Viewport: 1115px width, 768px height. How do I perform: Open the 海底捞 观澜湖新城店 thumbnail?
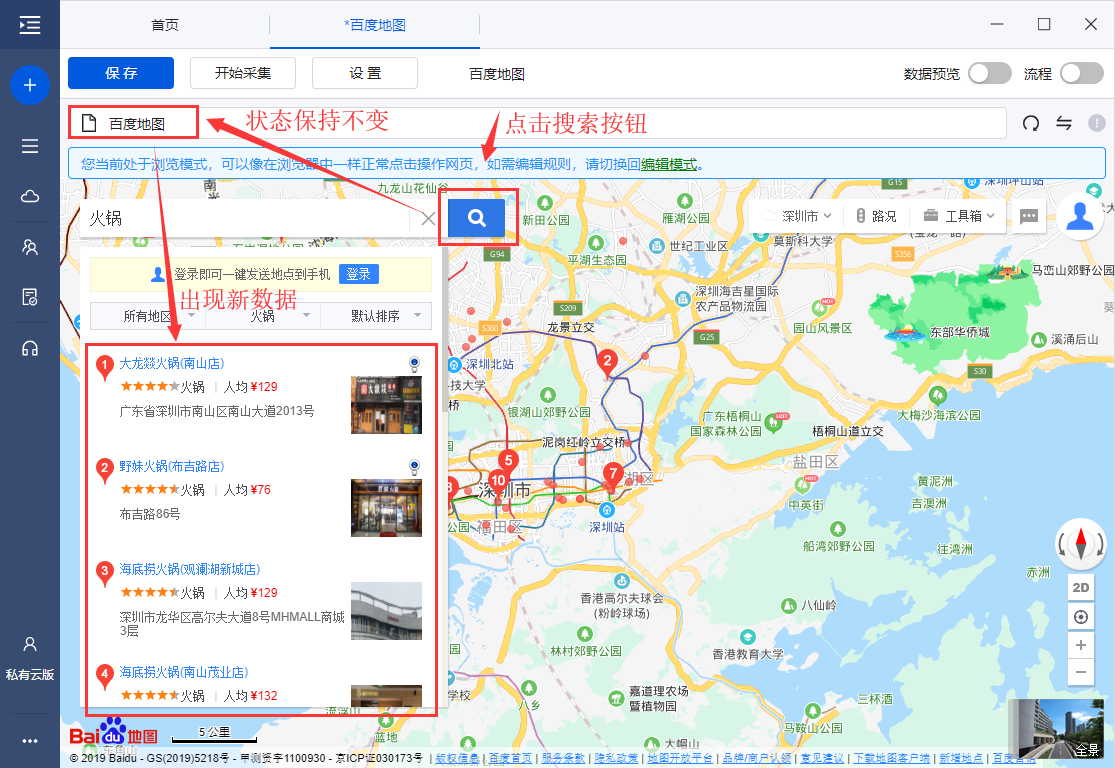coord(386,611)
